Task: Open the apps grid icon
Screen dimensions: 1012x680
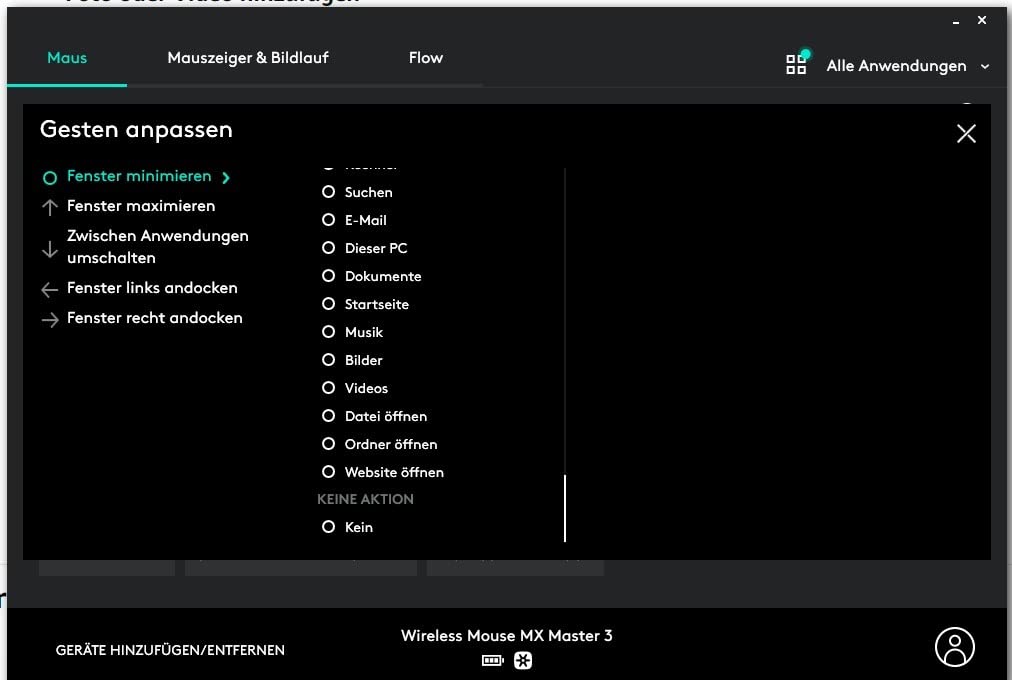Action: pyautogui.click(x=796, y=64)
